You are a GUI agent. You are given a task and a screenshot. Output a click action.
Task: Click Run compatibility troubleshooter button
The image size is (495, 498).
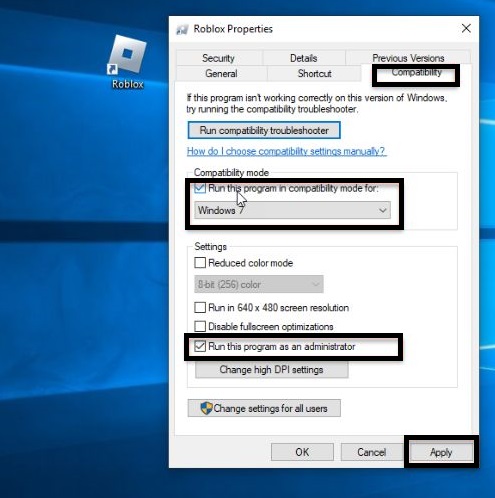click(264, 130)
